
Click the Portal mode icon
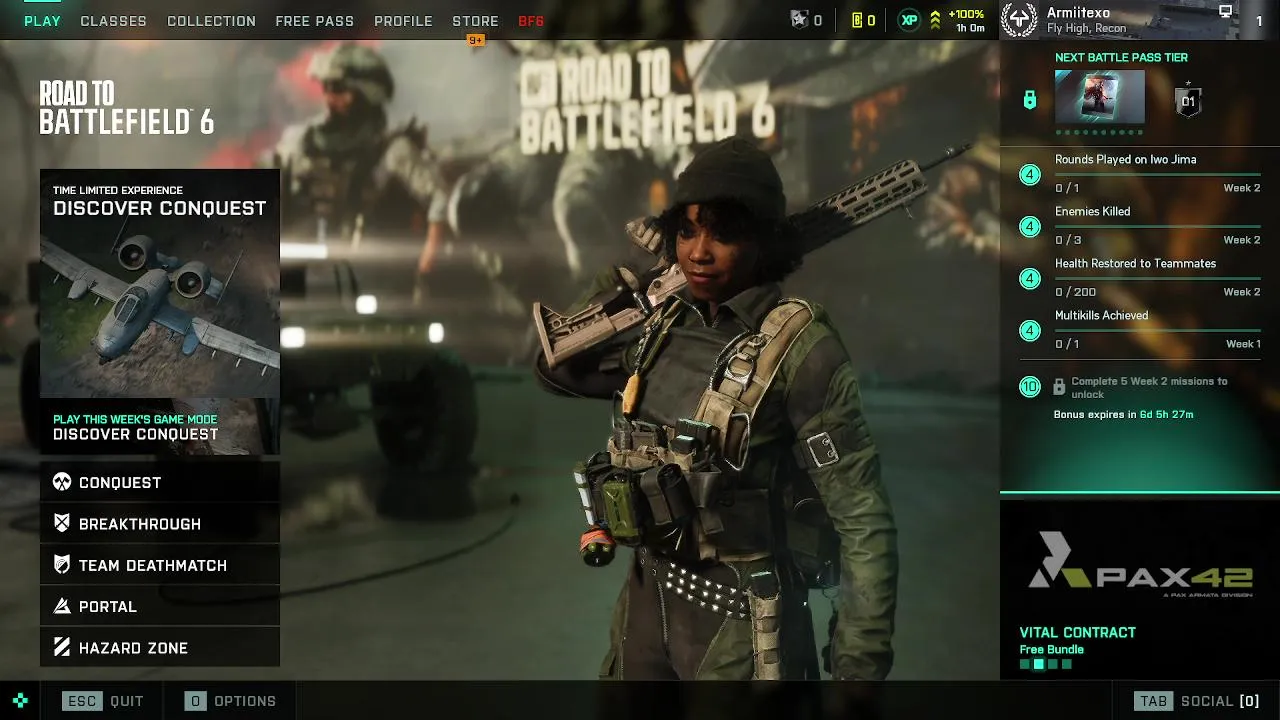[x=62, y=606]
